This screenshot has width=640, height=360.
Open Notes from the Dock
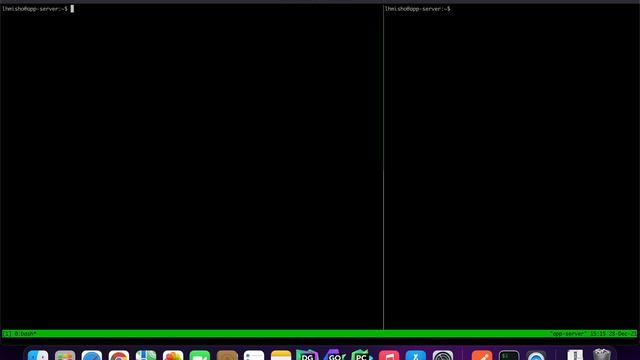pos(281,356)
